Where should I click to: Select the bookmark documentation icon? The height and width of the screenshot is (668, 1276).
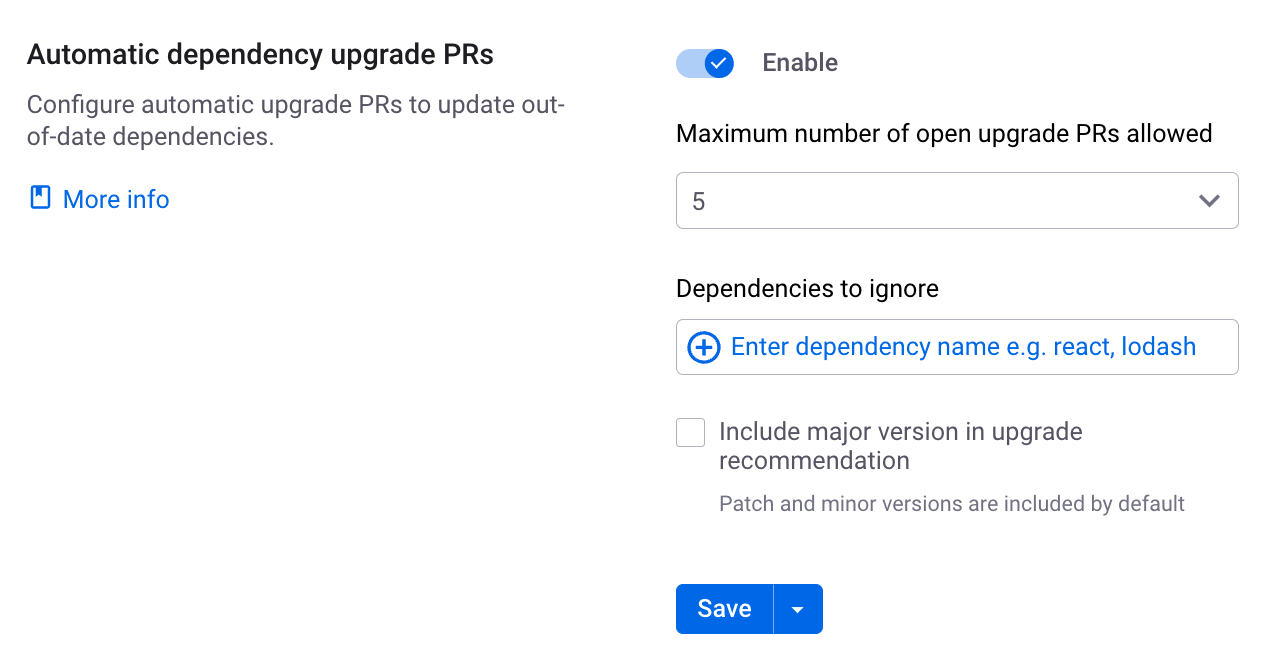pyautogui.click(x=39, y=197)
